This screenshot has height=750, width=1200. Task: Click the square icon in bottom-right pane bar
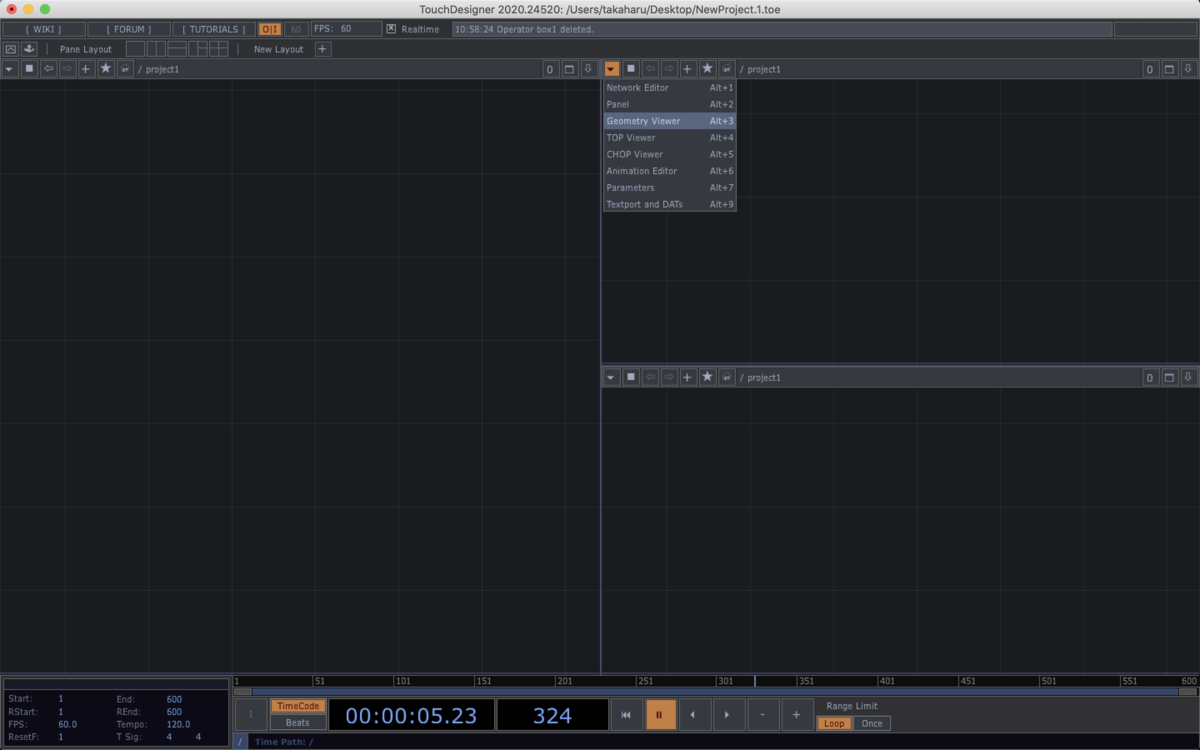pyautogui.click(x=631, y=377)
